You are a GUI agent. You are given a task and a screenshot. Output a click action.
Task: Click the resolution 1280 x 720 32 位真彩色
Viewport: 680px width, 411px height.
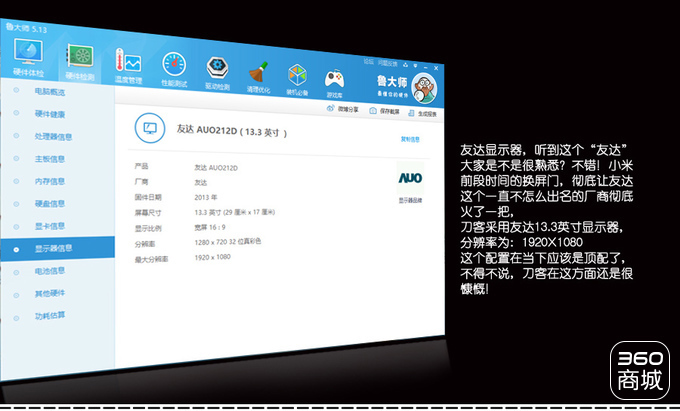(228, 242)
